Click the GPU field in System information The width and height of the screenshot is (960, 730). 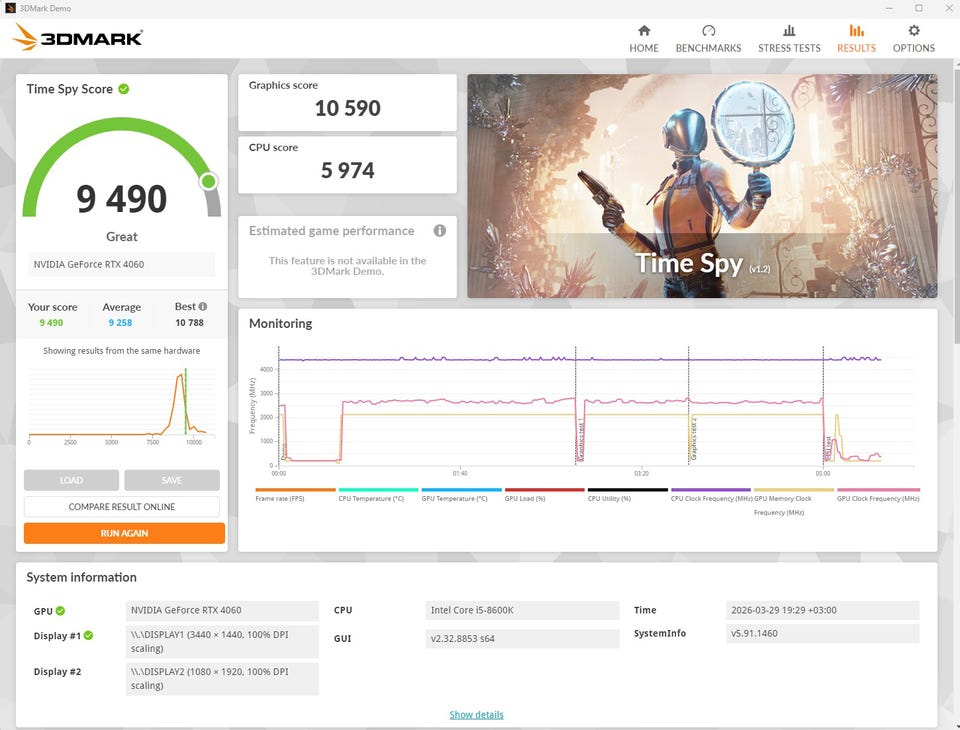tap(222, 610)
